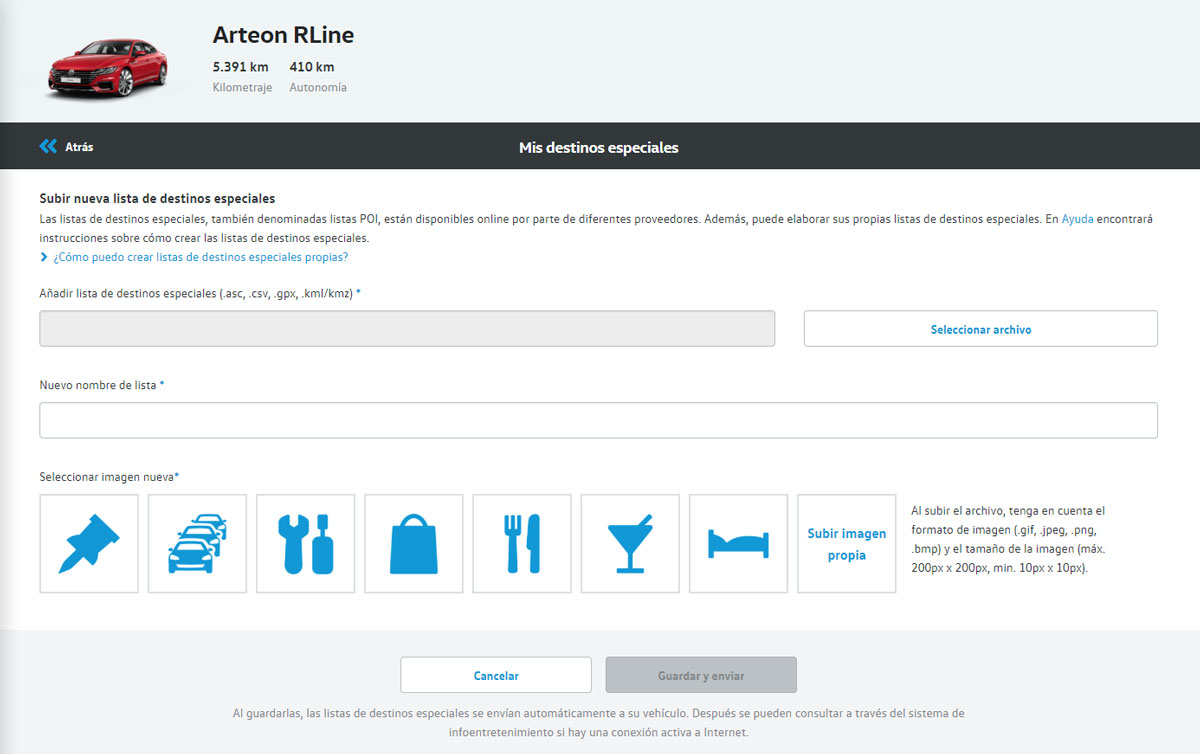
Task: Click the double-chevron back arrow icon
Action: [48, 147]
